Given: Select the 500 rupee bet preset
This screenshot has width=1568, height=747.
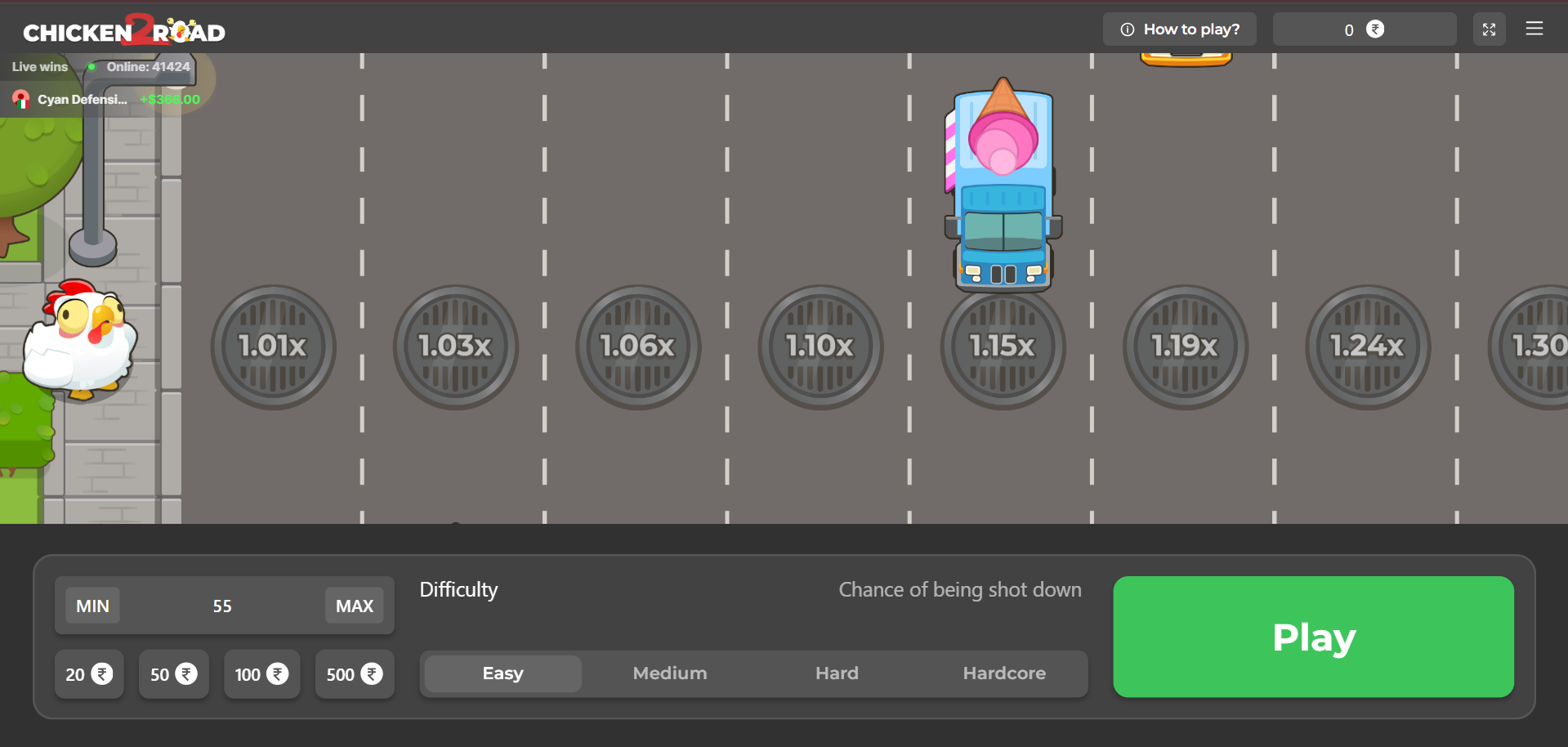Looking at the screenshot, I should click(x=355, y=674).
